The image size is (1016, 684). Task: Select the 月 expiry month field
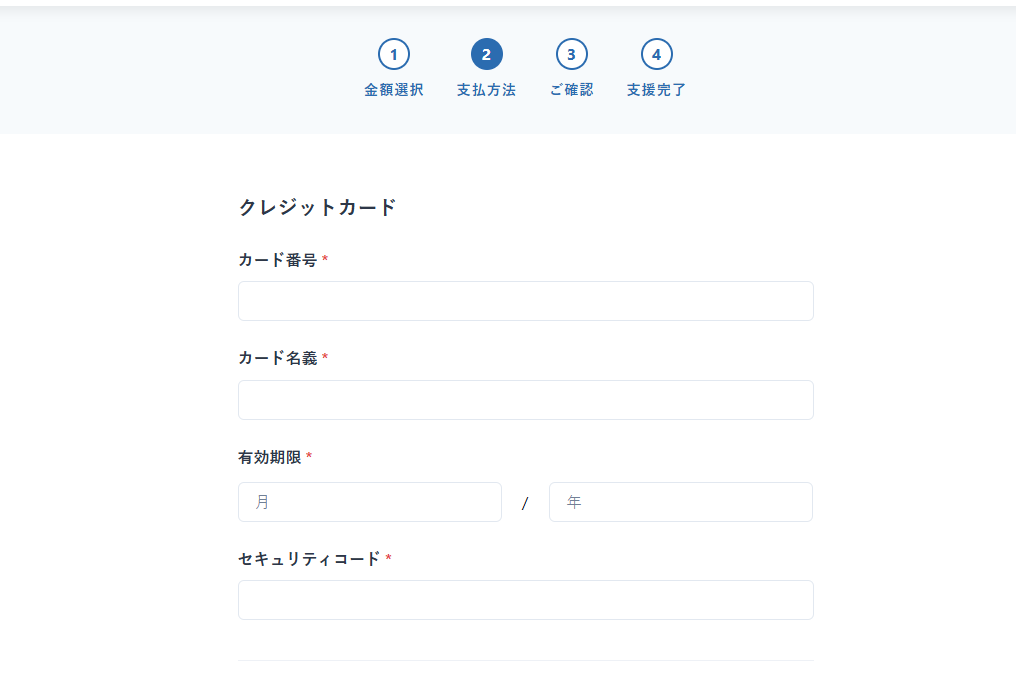coord(369,502)
